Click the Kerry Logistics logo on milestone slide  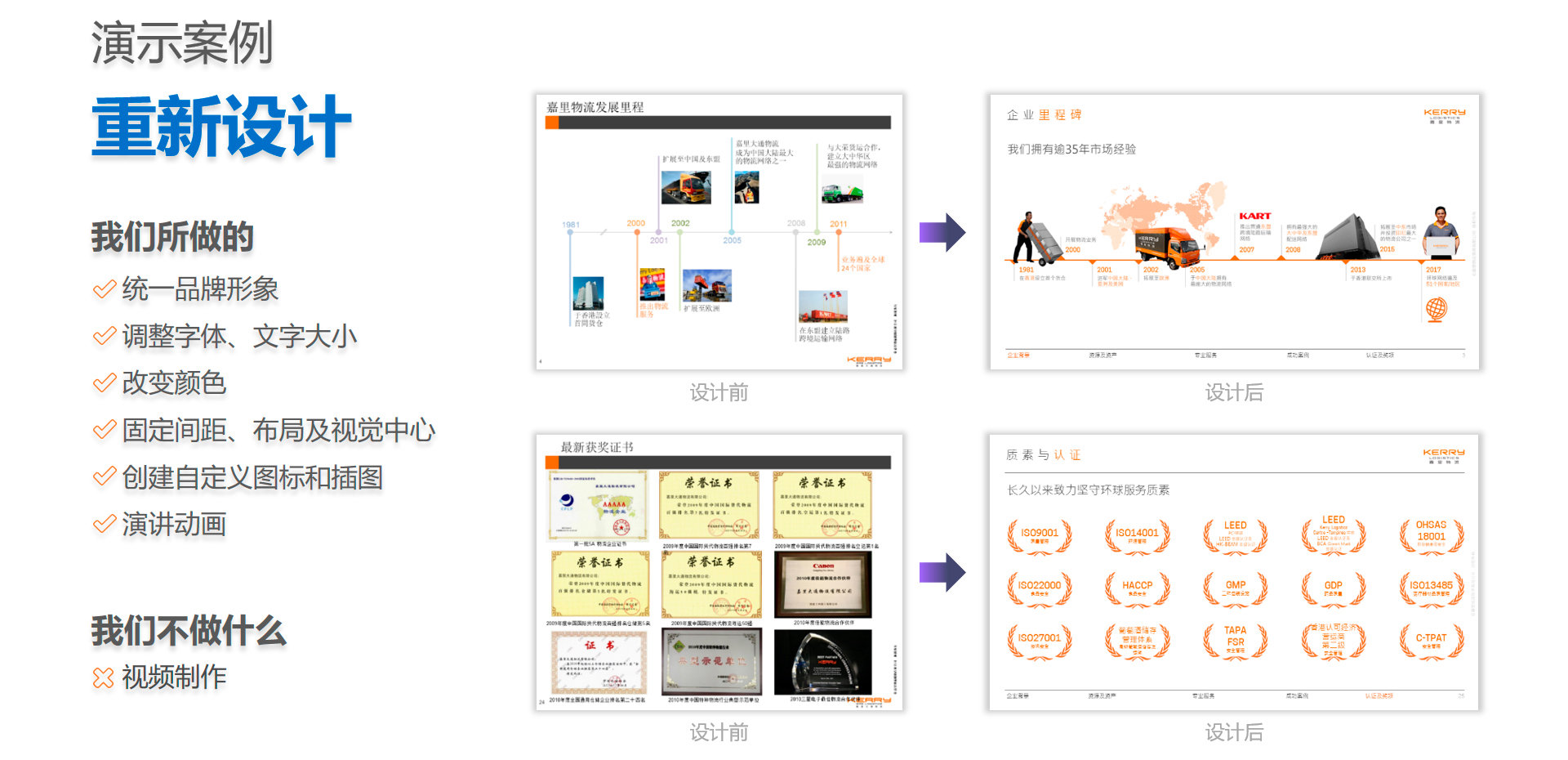tap(1444, 115)
